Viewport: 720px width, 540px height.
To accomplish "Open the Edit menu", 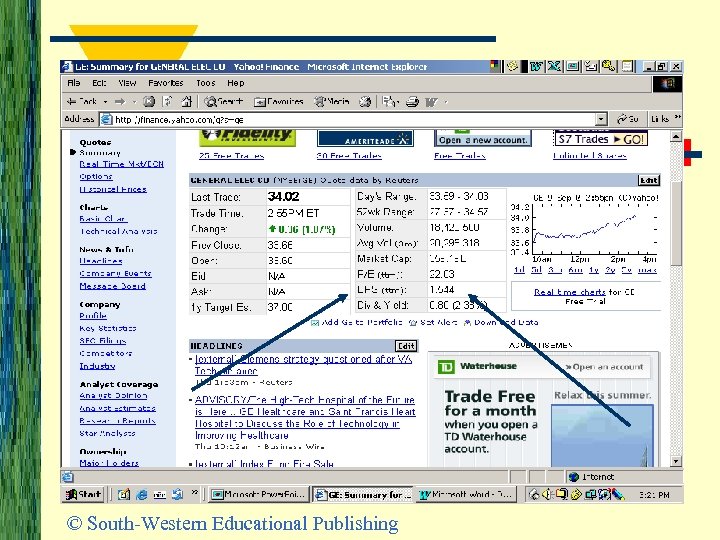I will (99, 83).
